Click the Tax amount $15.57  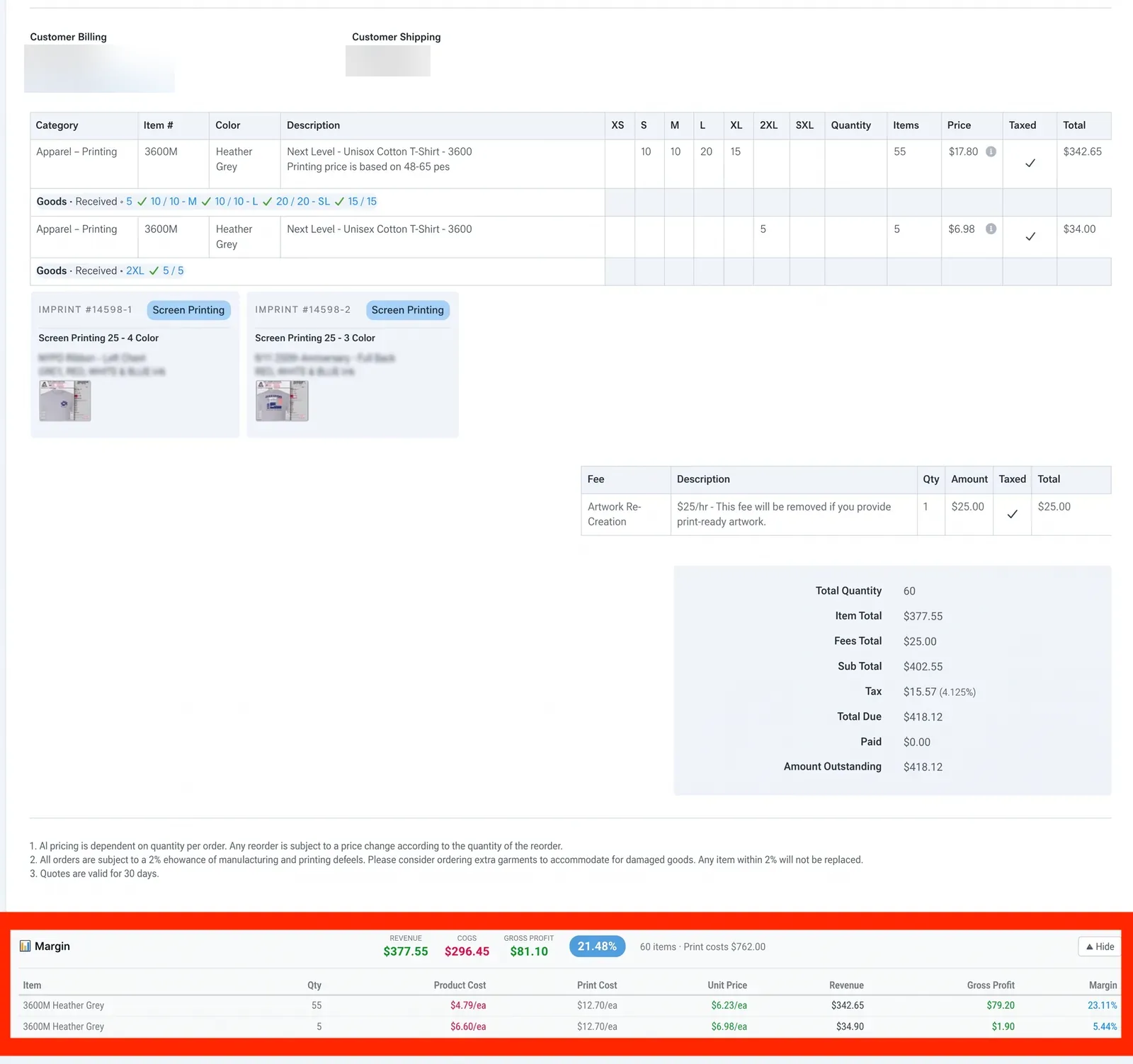(920, 692)
